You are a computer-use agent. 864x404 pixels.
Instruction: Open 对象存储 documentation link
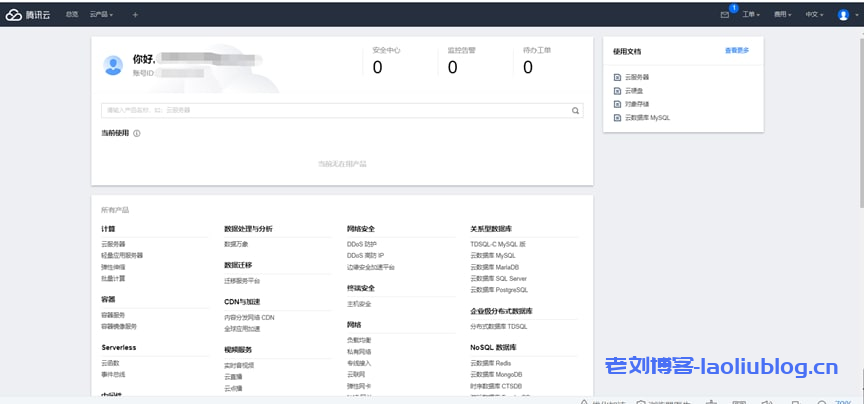pyautogui.click(x=637, y=104)
